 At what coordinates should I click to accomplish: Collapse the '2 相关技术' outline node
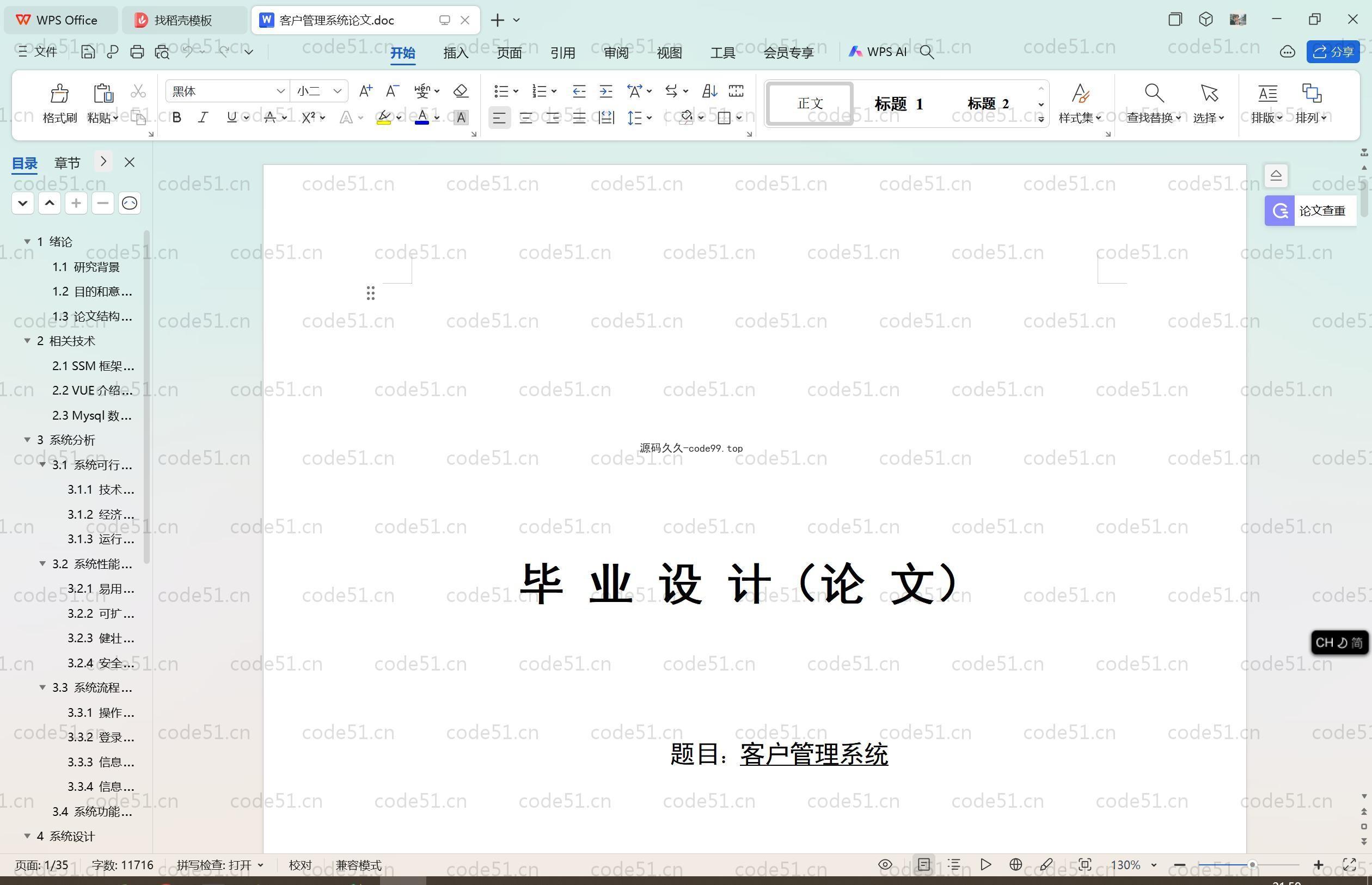tap(27, 341)
